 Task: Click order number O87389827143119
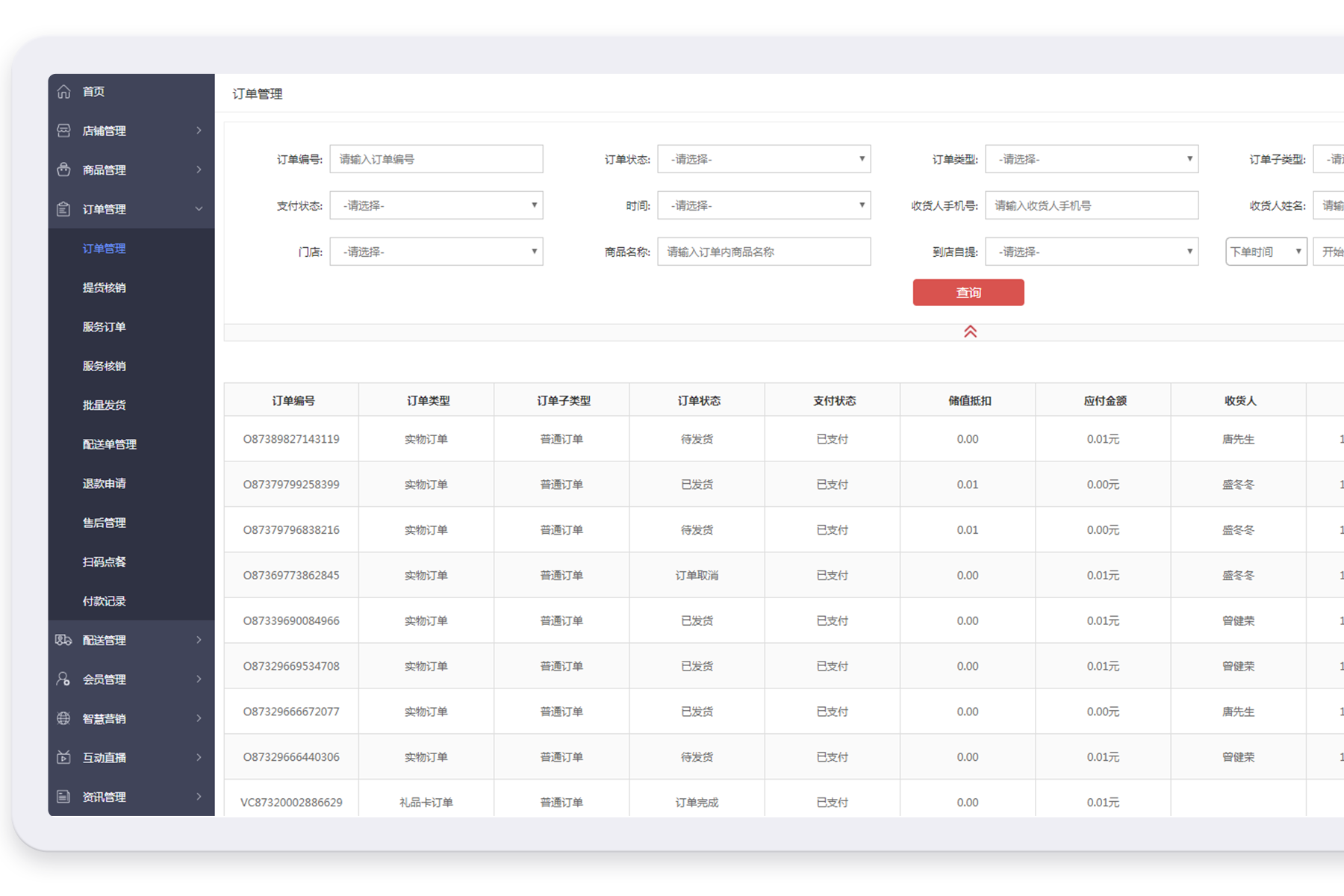(291, 439)
